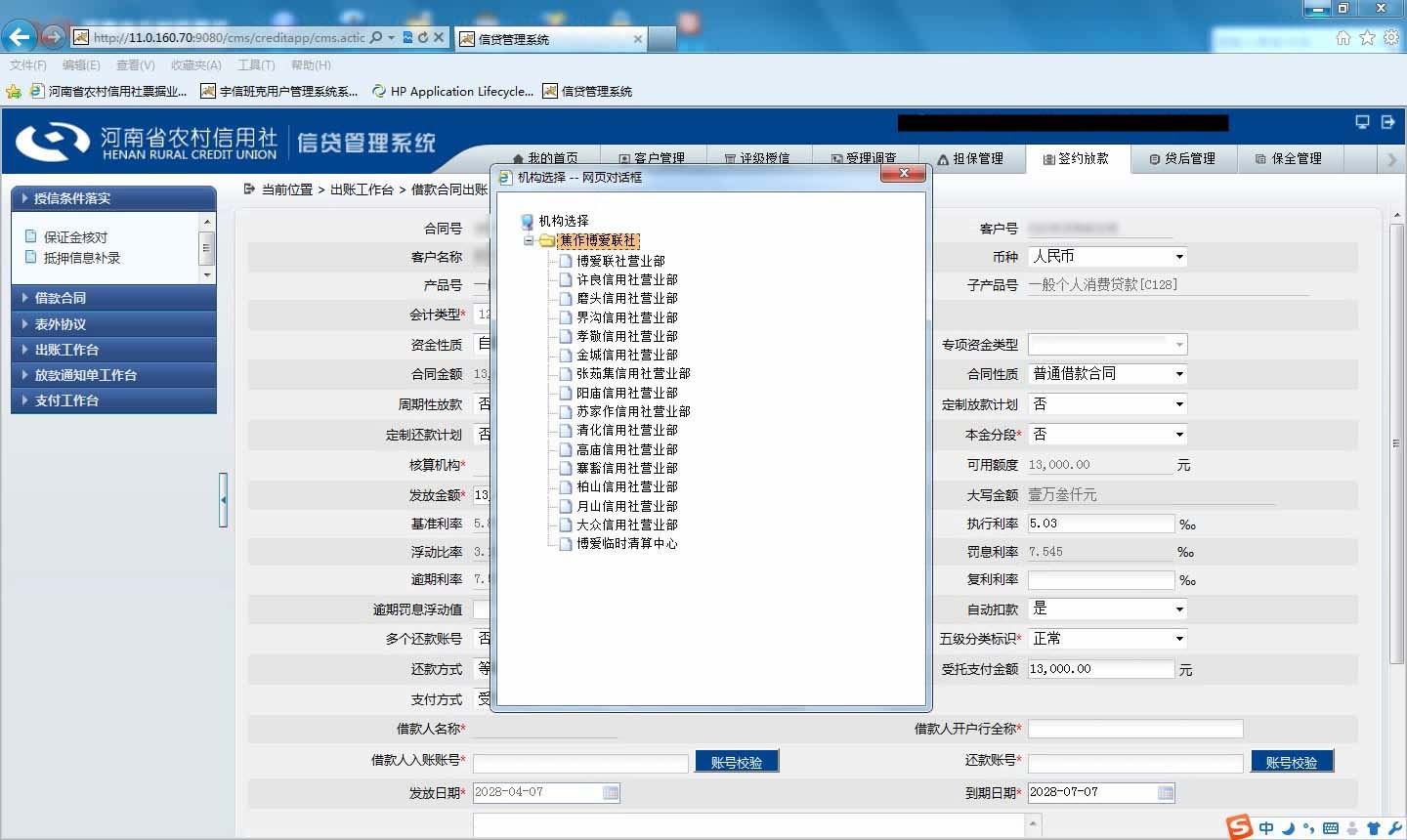Refresh the page with the reload icon

click(x=423, y=37)
